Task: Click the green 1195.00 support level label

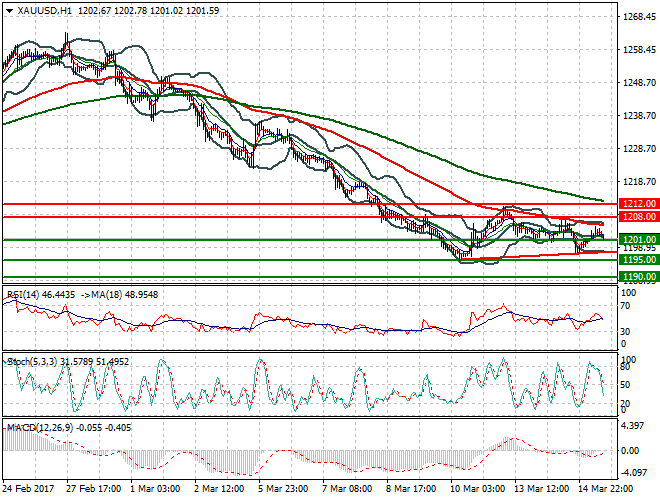Action: pyautogui.click(x=635, y=260)
